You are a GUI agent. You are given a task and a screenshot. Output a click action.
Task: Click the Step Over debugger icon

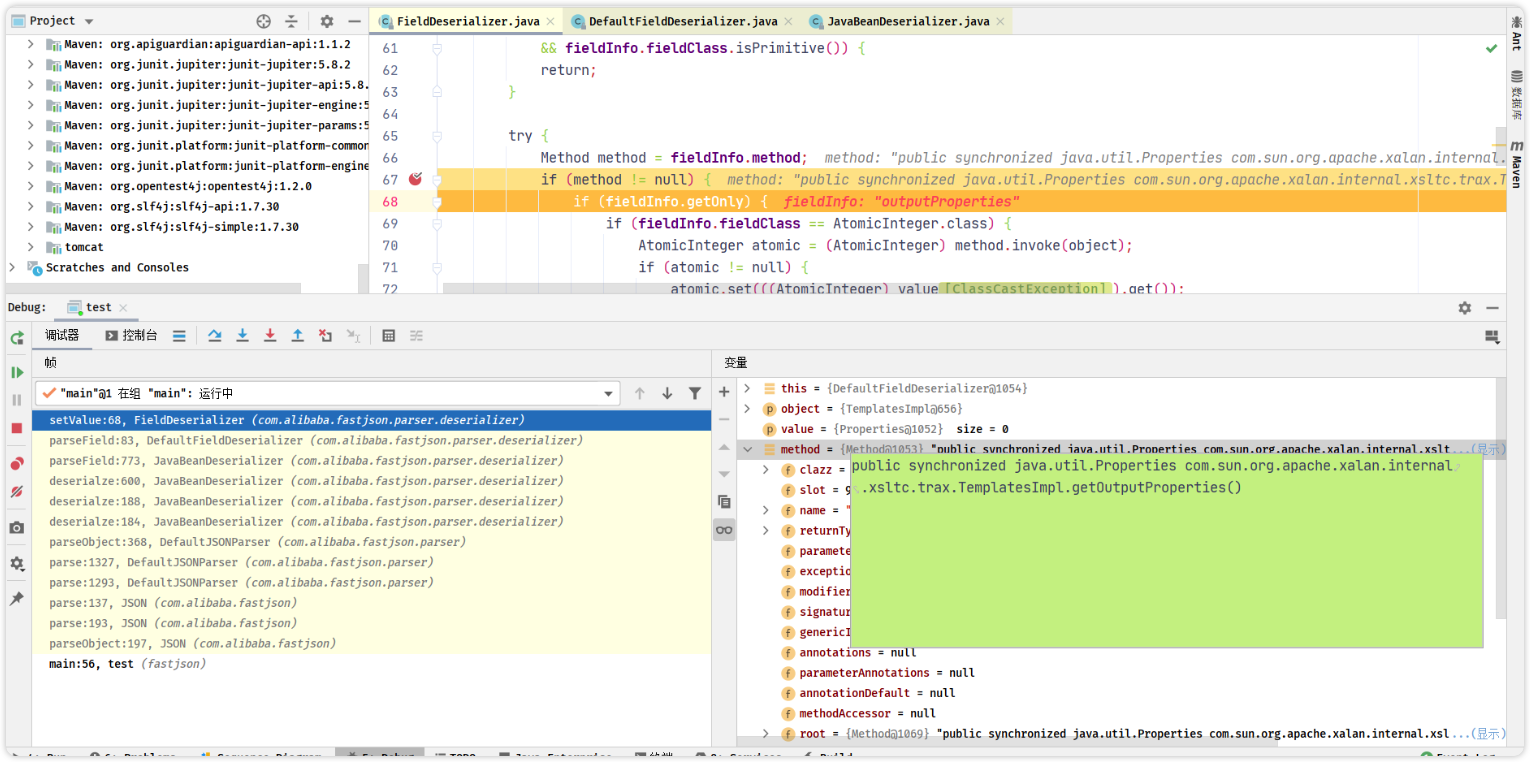click(214, 336)
